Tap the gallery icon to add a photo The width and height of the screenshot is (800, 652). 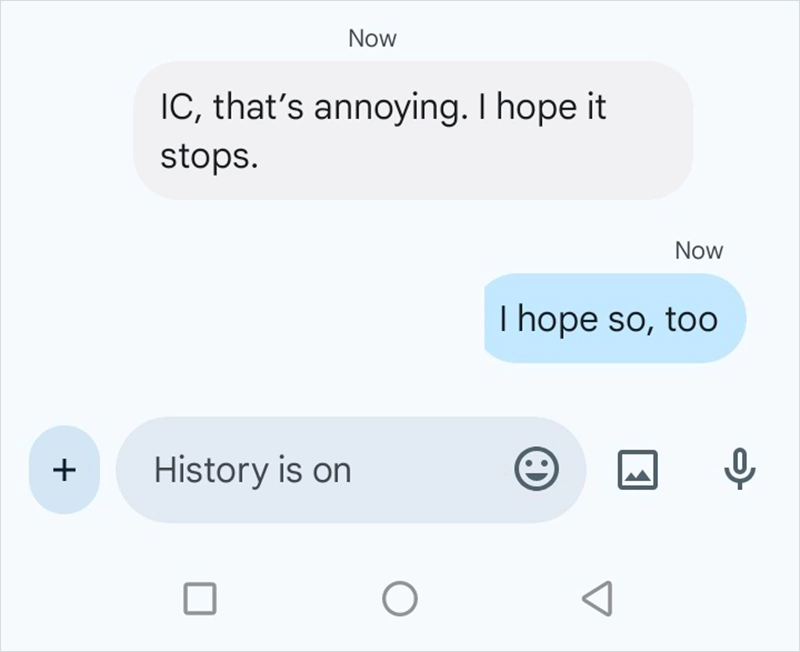(638, 470)
